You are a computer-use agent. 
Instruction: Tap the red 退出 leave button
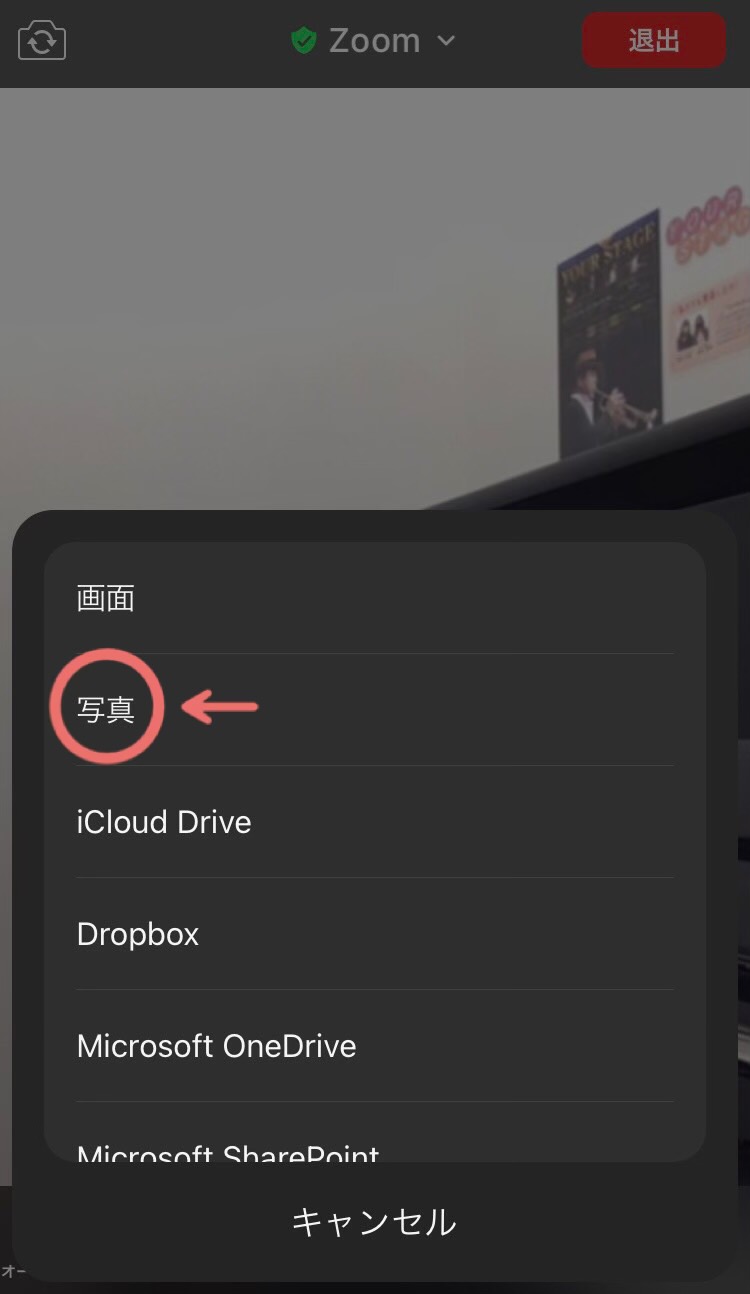click(654, 41)
